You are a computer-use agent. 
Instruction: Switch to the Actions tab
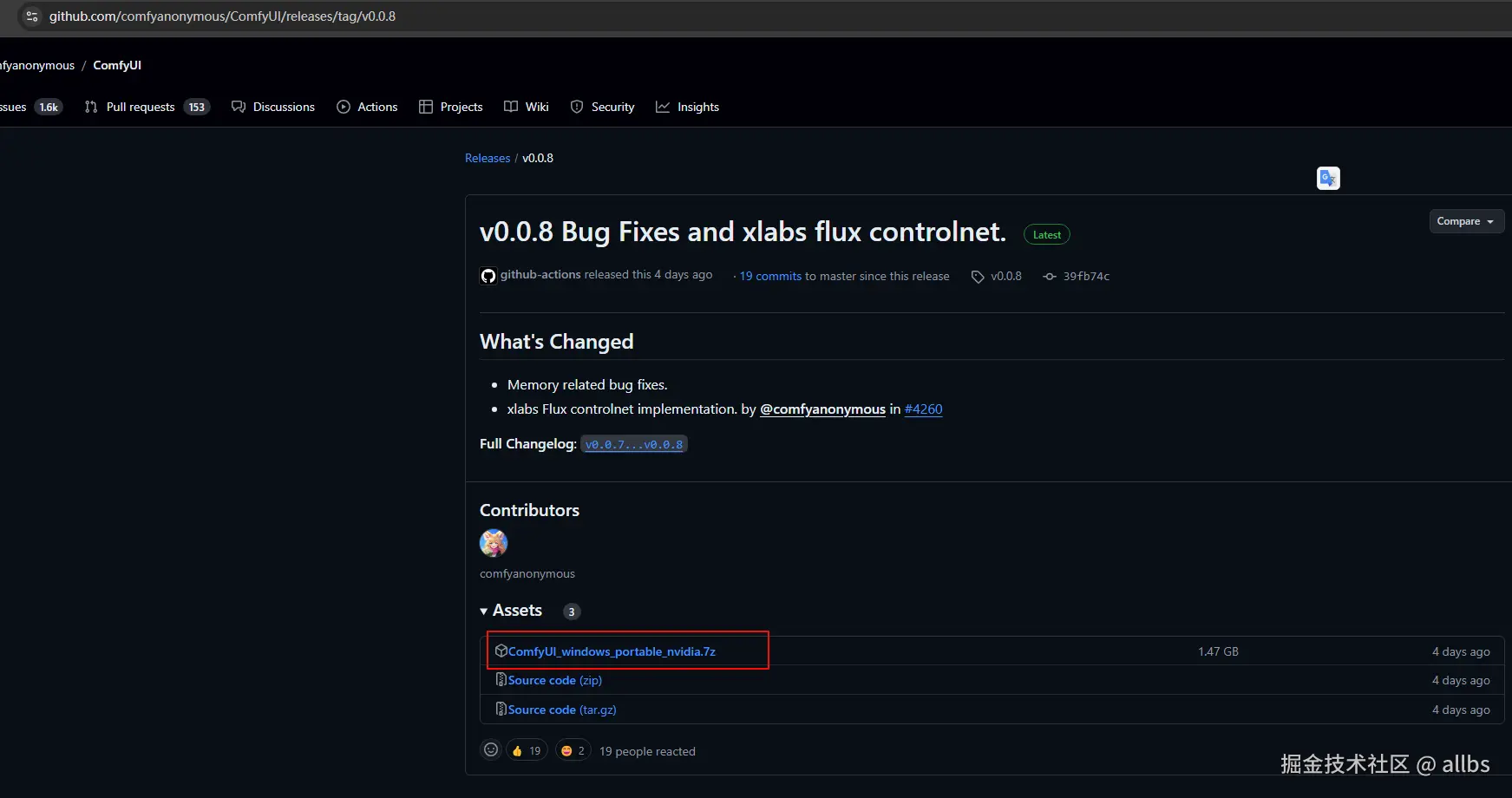(367, 107)
